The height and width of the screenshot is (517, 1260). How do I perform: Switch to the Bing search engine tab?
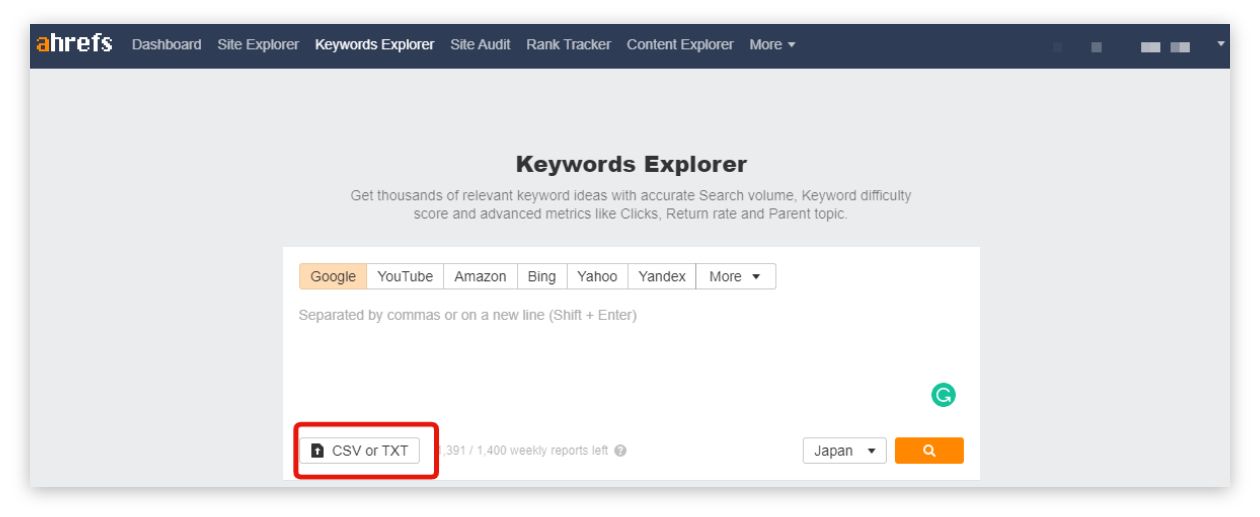coord(541,277)
